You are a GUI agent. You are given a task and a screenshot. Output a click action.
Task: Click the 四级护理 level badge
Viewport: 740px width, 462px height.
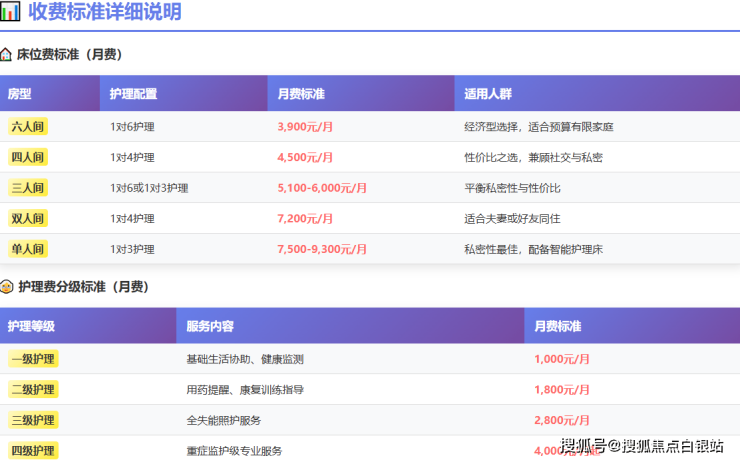click(x=34, y=450)
